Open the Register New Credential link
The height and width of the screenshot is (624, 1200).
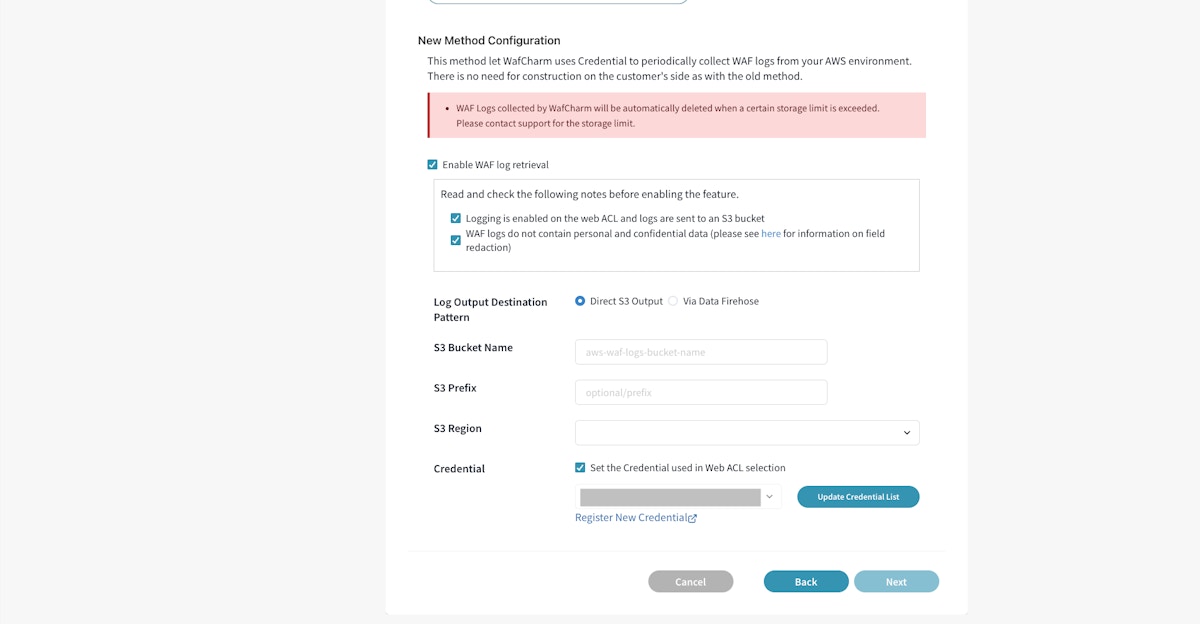[631, 518]
